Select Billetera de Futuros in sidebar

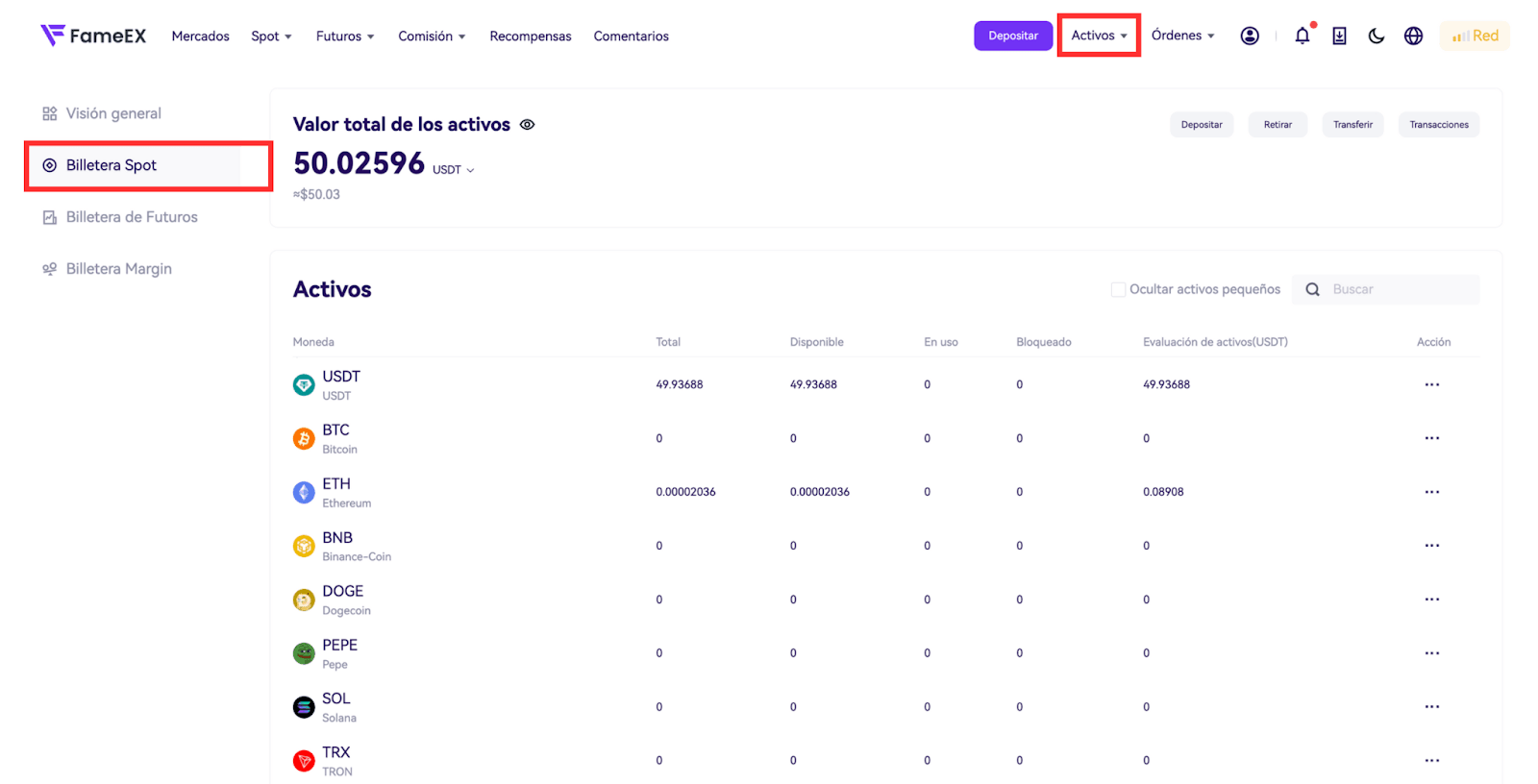tap(120, 217)
